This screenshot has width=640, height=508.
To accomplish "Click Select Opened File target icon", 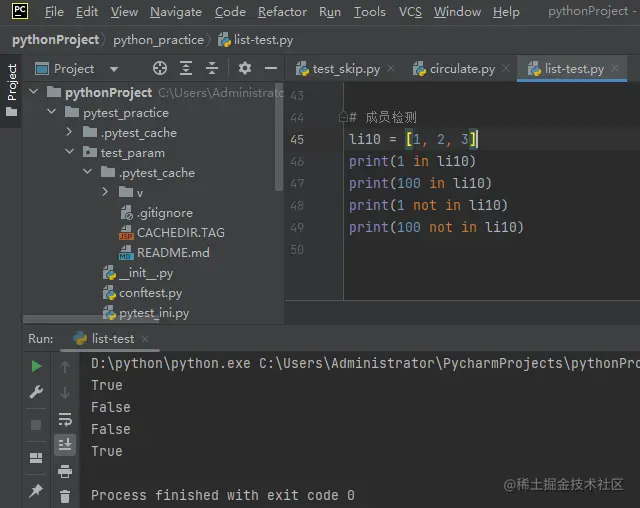I will [160, 68].
